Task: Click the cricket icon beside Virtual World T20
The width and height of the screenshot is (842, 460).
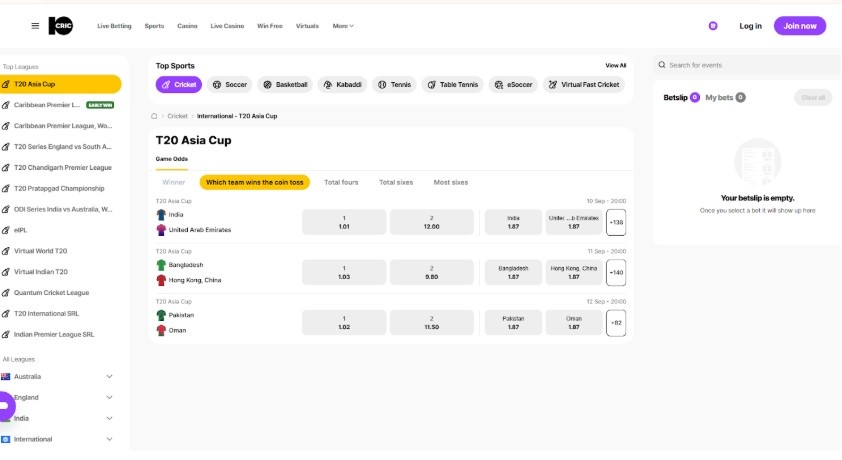Action: [x=5, y=251]
